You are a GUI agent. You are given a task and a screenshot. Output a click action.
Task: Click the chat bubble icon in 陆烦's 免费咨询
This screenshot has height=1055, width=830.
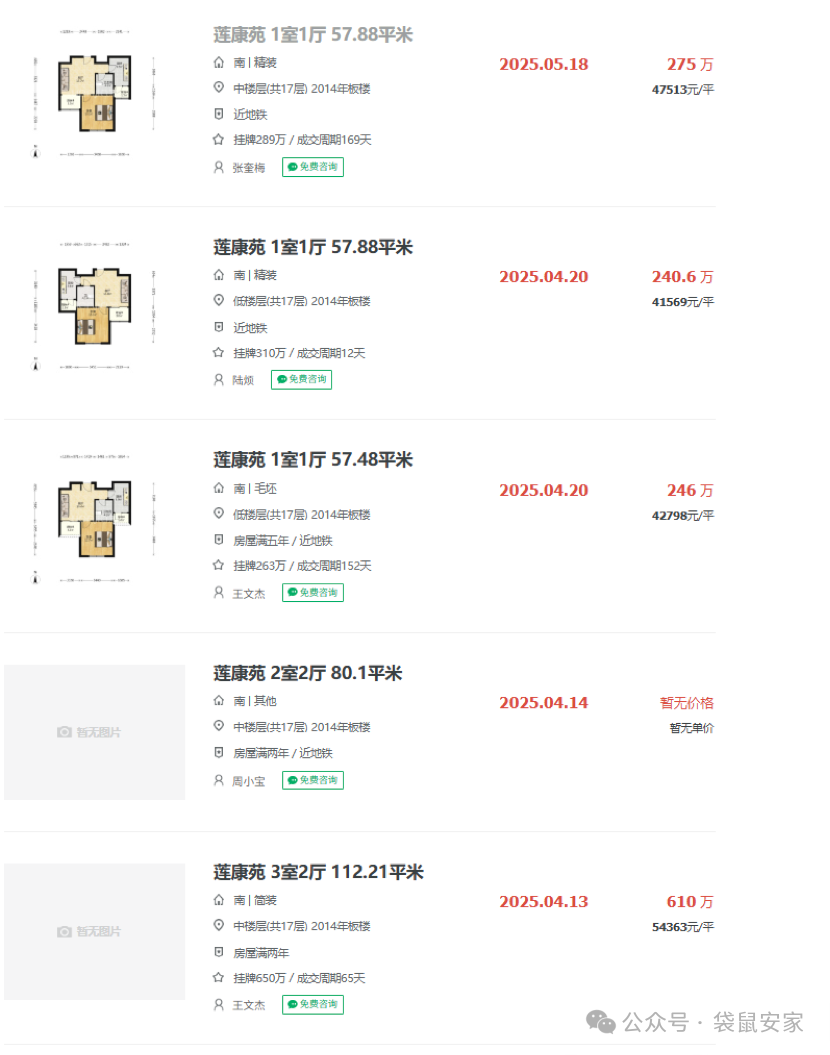click(282, 380)
